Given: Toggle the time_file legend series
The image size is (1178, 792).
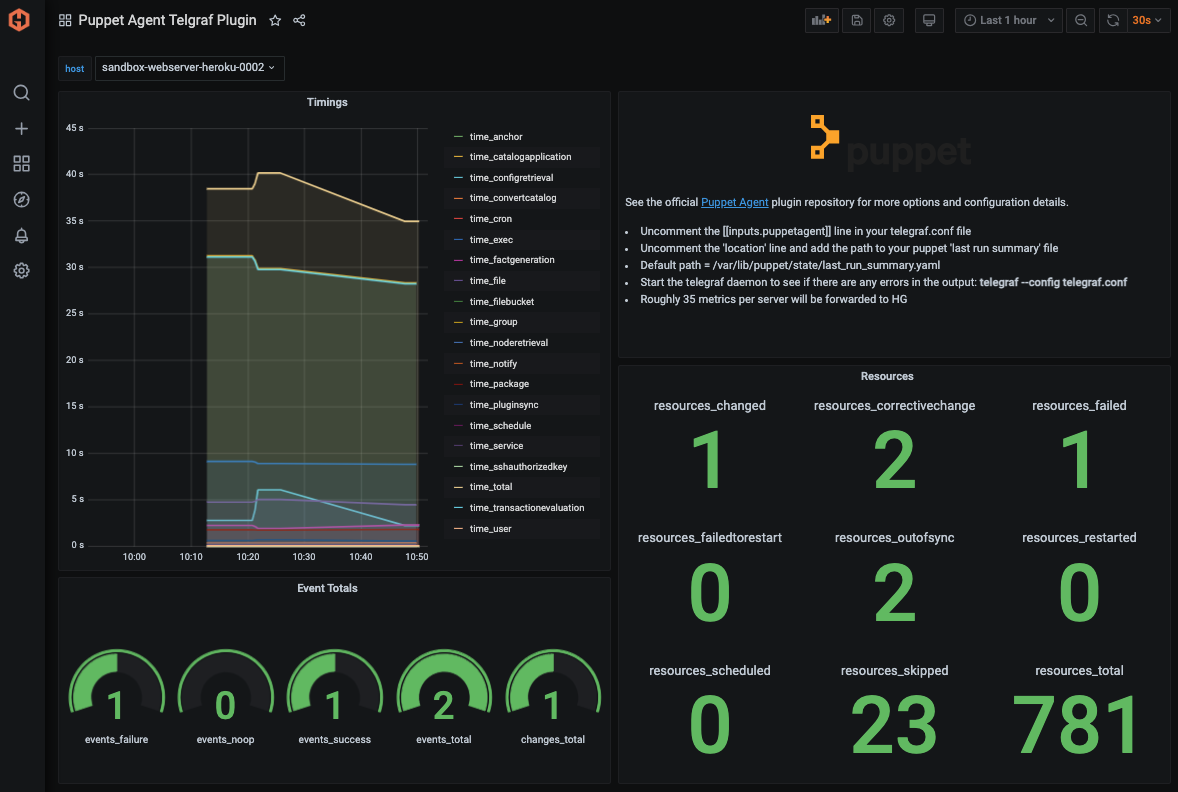Looking at the screenshot, I should click(x=488, y=281).
